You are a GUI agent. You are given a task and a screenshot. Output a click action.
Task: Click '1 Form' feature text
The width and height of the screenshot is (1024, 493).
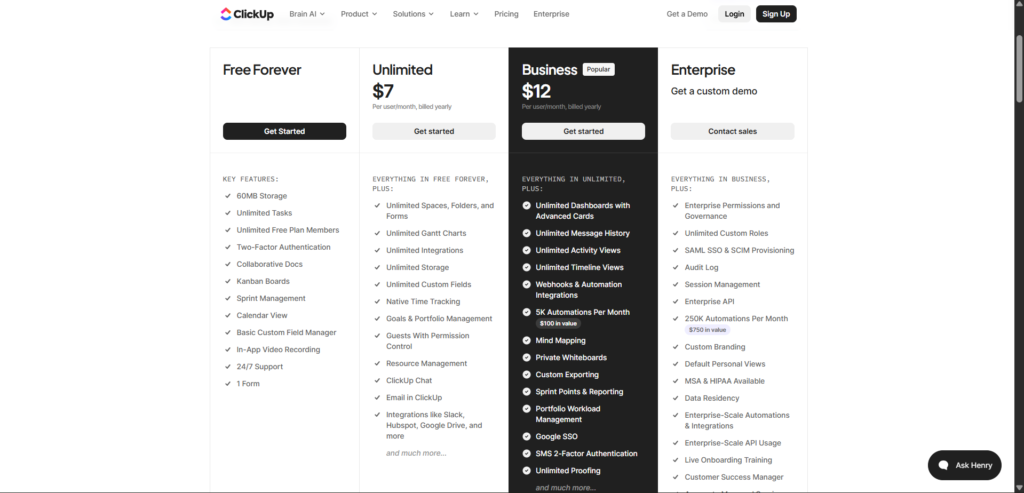click(x=248, y=383)
